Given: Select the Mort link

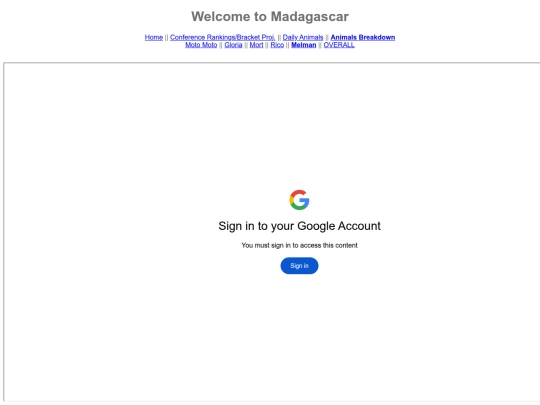Looking at the screenshot, I should tap(256, 45).
